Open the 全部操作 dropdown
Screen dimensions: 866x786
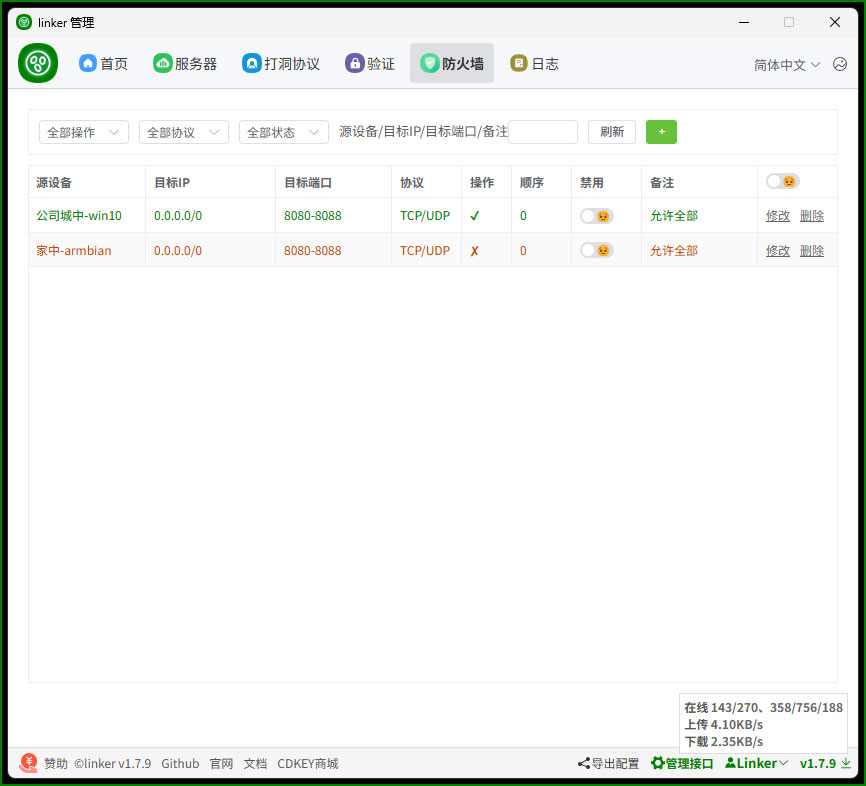click(x=83, y=131)
